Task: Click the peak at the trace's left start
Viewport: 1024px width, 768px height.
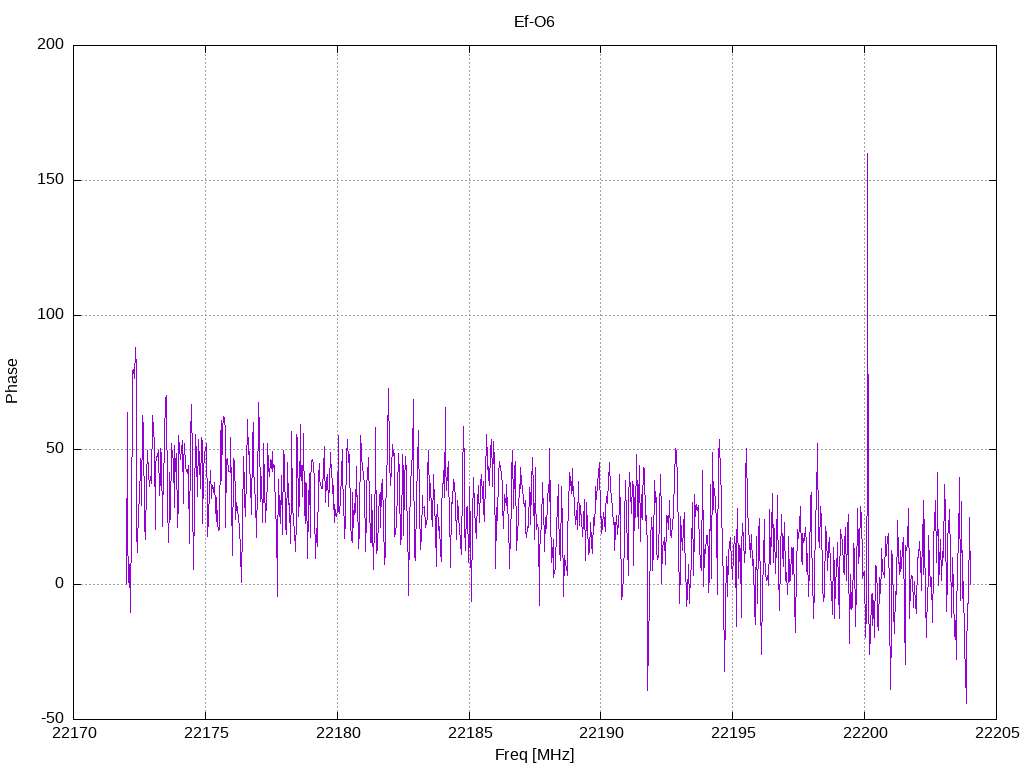Action: pos(135,349)
